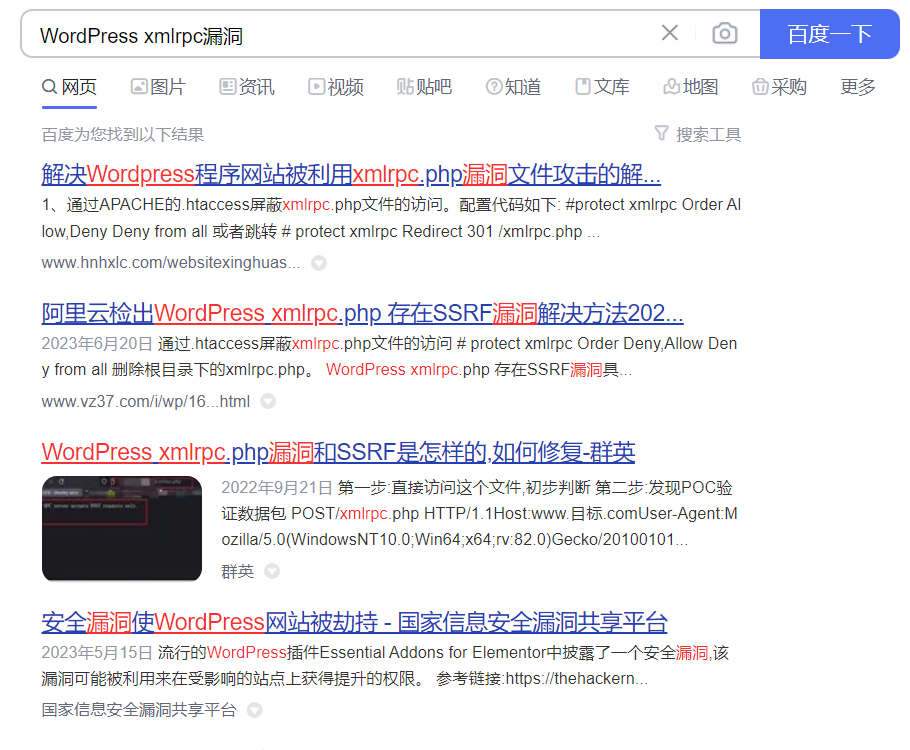Open the www.hnhxlc.com source URL
The image size is (910, 750).
coord(171,263)
